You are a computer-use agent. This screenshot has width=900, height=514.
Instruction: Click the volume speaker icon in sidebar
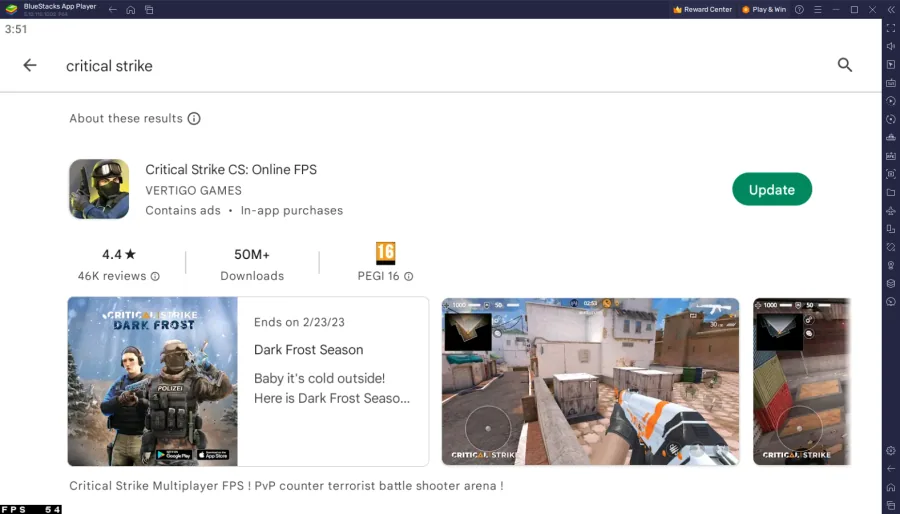point(891,46)
